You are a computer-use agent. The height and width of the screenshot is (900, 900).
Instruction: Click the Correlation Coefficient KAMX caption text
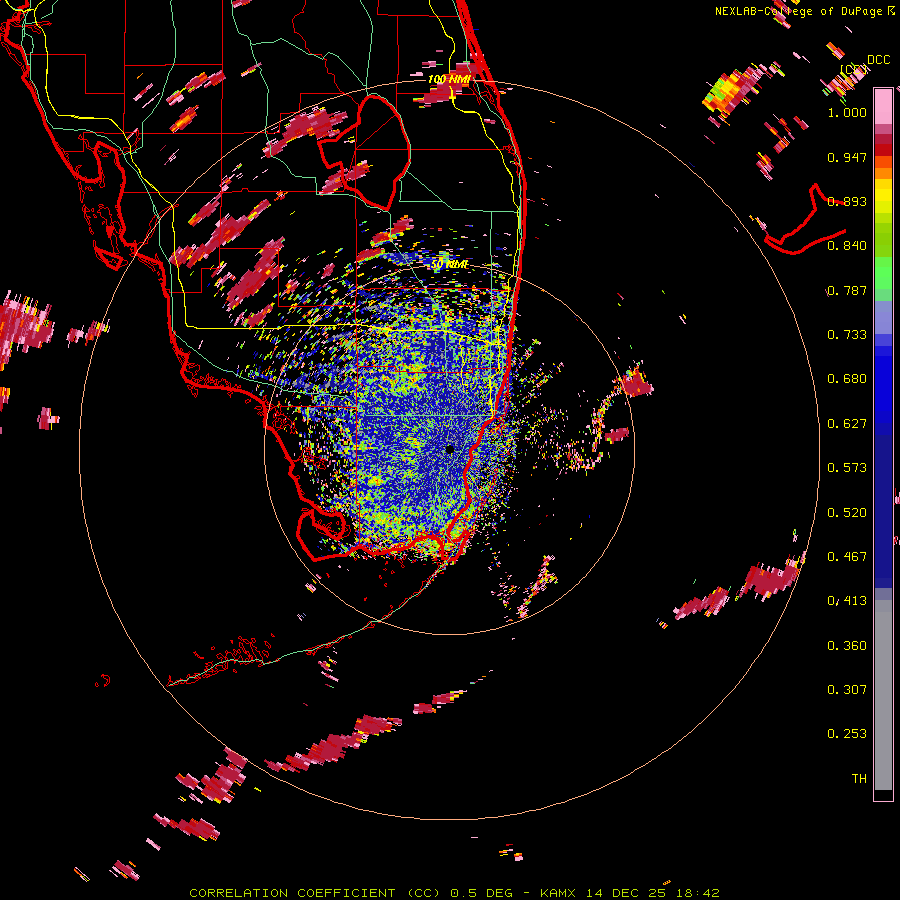[454, 893]
